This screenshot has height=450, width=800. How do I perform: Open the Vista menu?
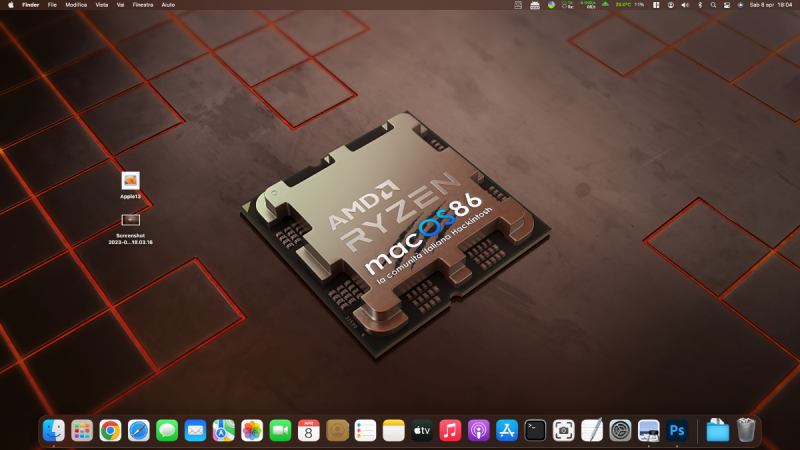tap(102, 5)
